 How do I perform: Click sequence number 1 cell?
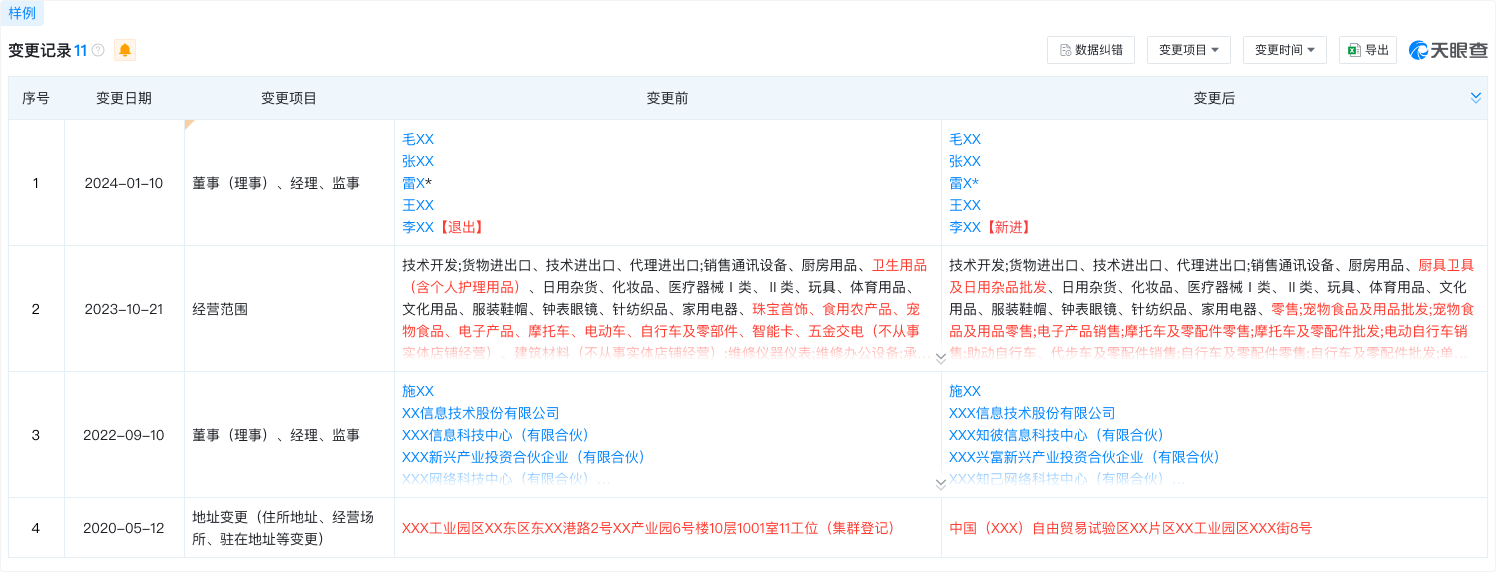tap(36, 183)
